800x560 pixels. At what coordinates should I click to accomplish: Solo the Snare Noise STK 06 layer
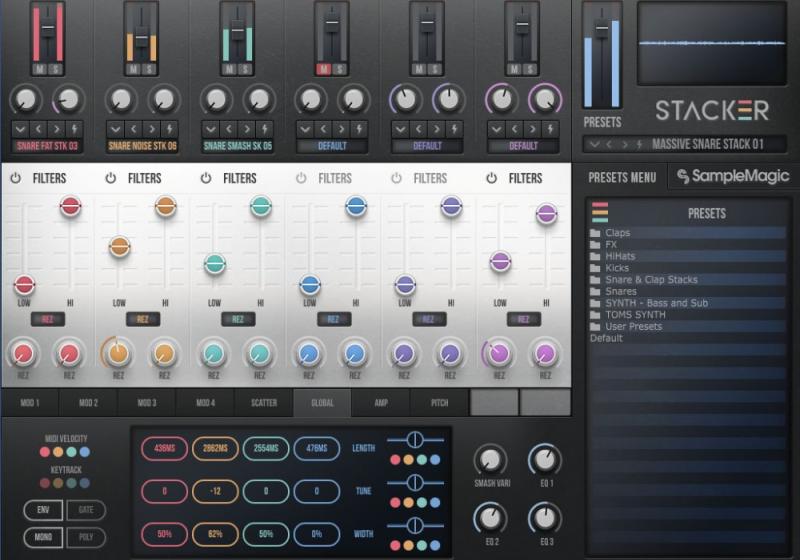(x=152, y=69)
